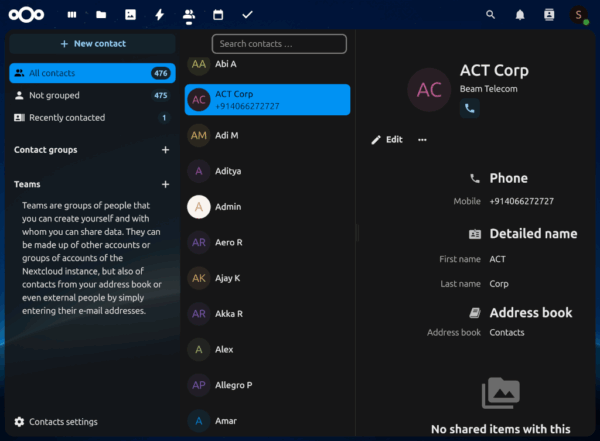Select the All contacts group
The image size is (600, 441).
pos(93,73)
